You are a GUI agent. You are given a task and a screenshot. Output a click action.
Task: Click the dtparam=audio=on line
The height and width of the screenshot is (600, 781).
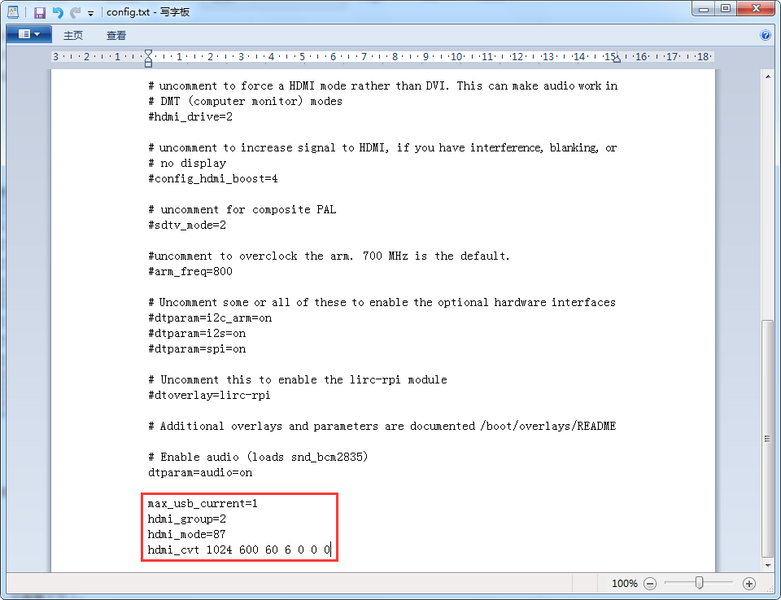(x=200, y=473)
